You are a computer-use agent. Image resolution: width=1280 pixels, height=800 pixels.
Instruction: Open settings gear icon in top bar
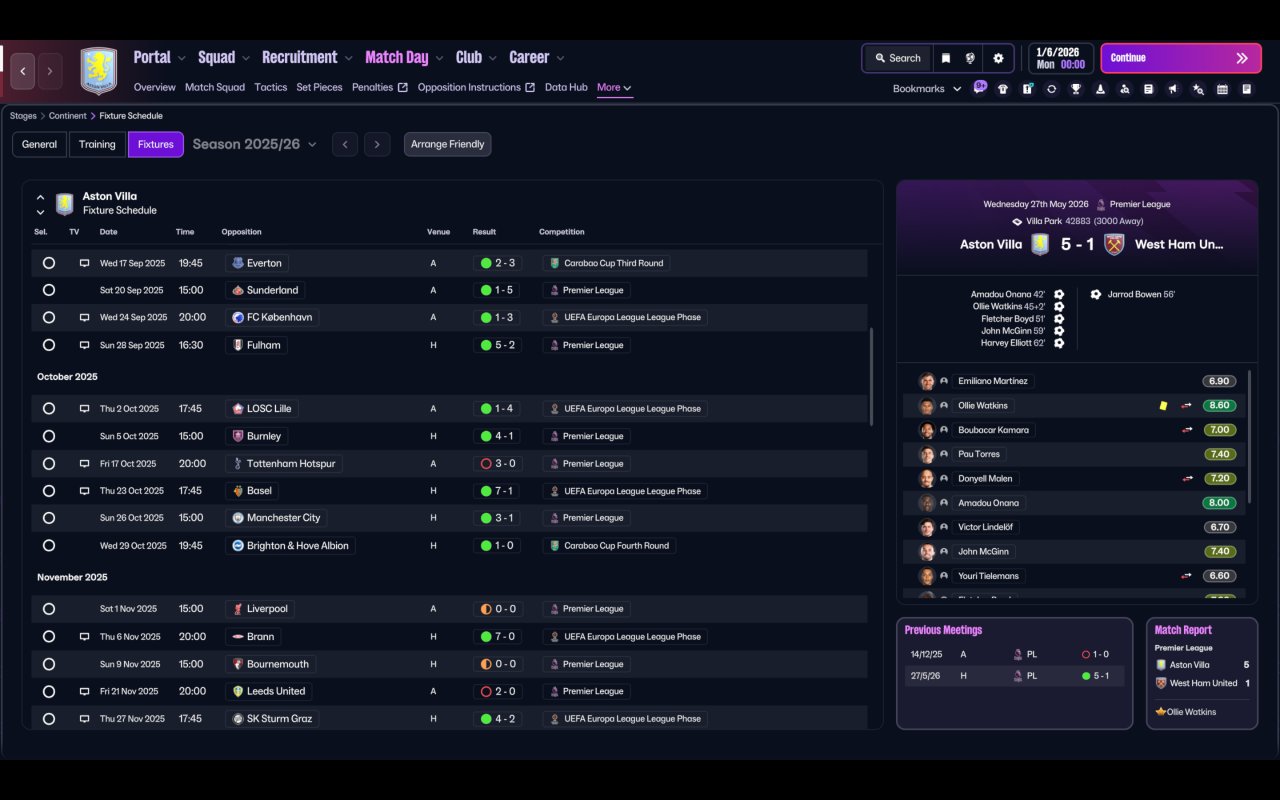click(x=998, y=58)
